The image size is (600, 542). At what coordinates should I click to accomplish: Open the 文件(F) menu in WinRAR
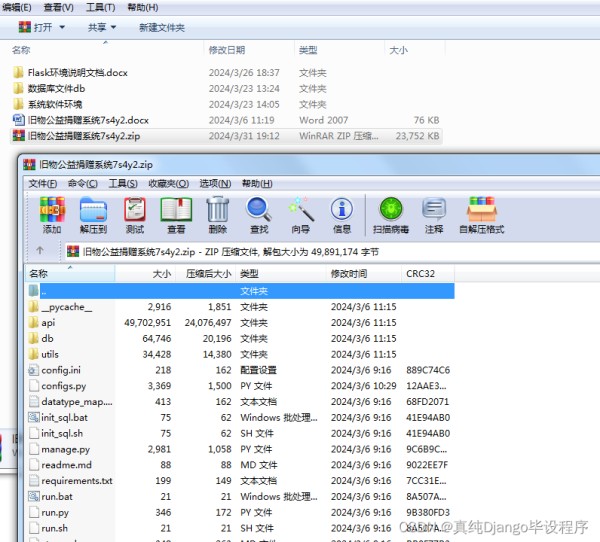[x=42, y=184]
